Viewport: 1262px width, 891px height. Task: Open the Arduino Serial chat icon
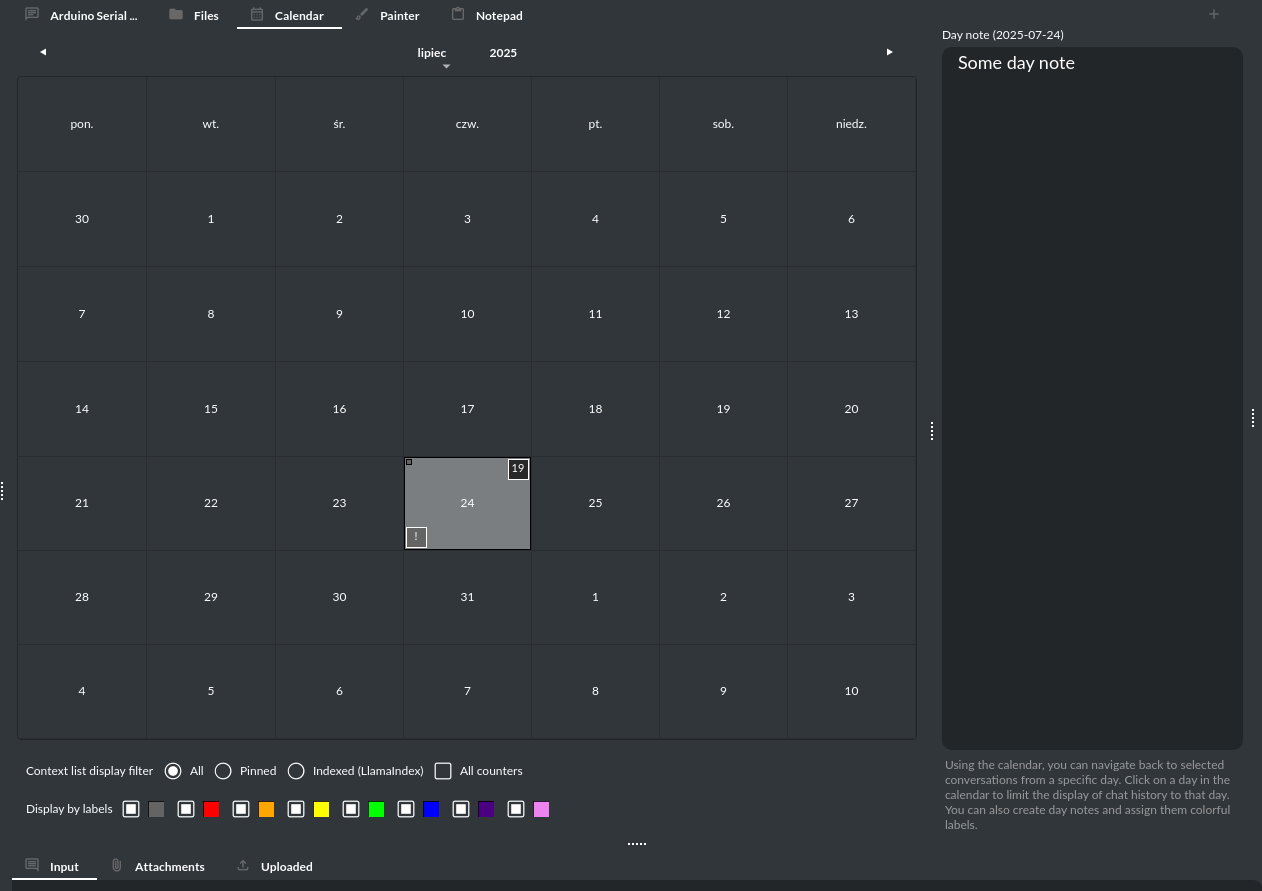click(x=31, y=14)
